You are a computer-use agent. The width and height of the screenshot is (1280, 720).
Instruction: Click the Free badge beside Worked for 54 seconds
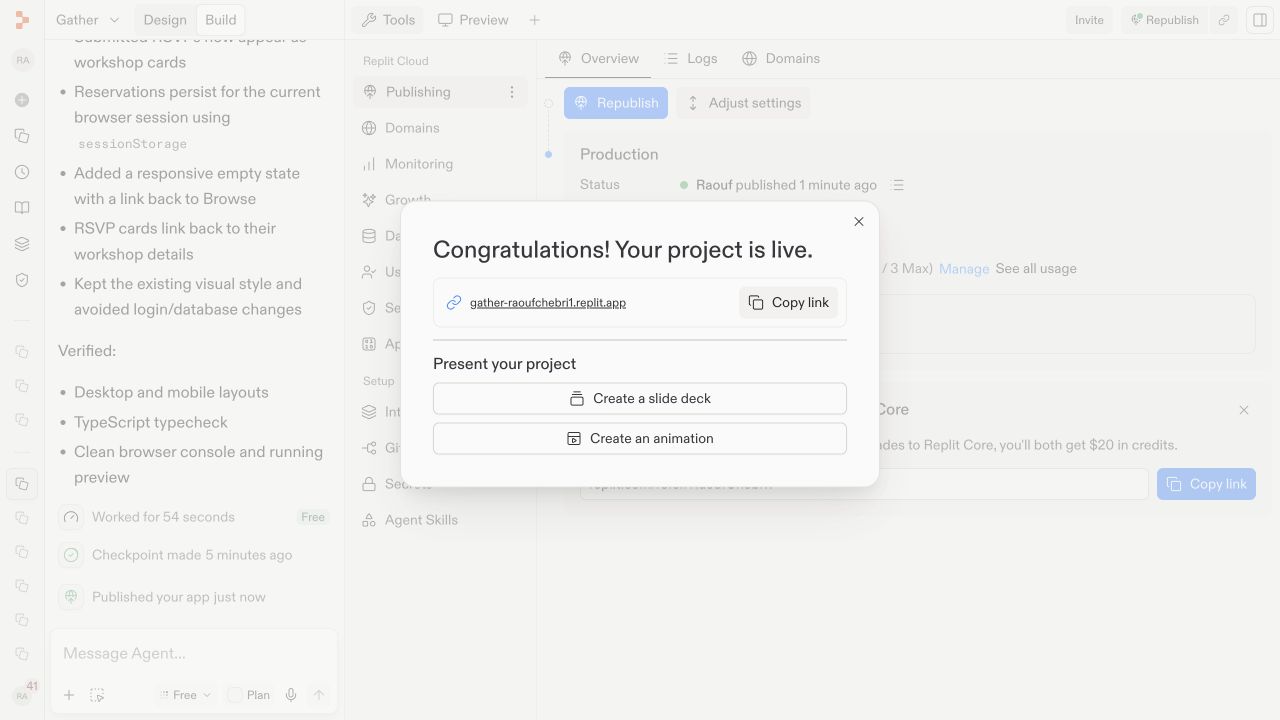pos(313,517)
